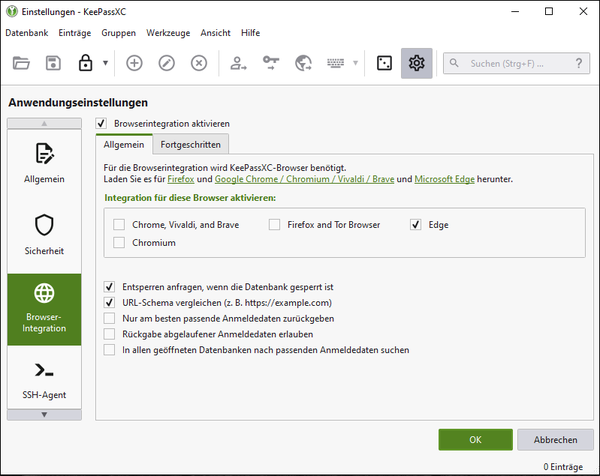
Task: Open the Datenbank menu
Action: coord(27,33)
